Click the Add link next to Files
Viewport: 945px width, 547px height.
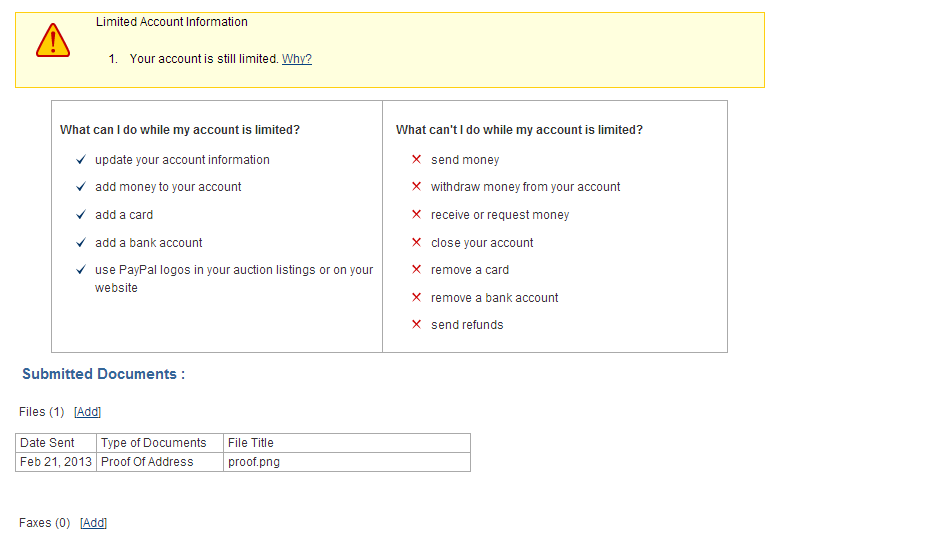88,412
